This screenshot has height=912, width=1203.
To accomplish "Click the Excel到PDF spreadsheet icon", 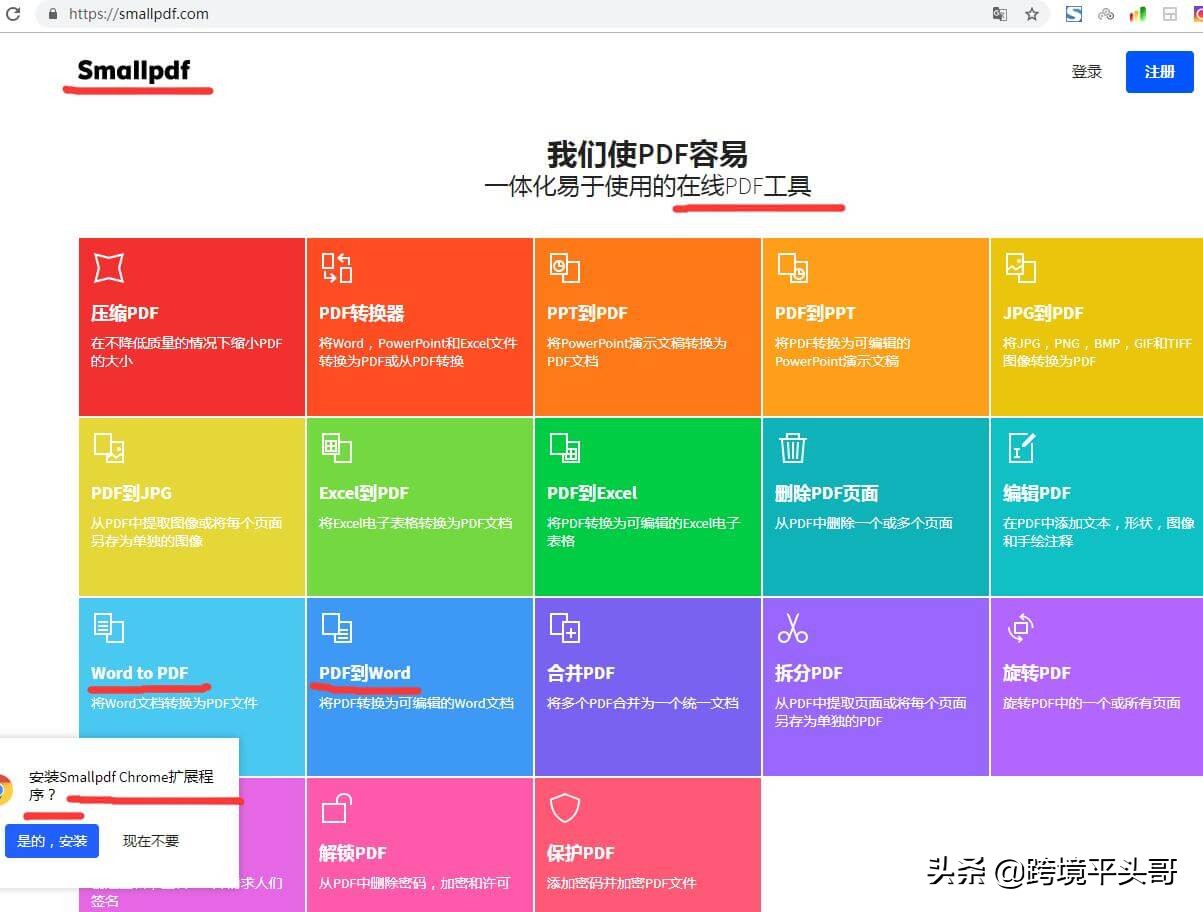I will tap(336, 447).
